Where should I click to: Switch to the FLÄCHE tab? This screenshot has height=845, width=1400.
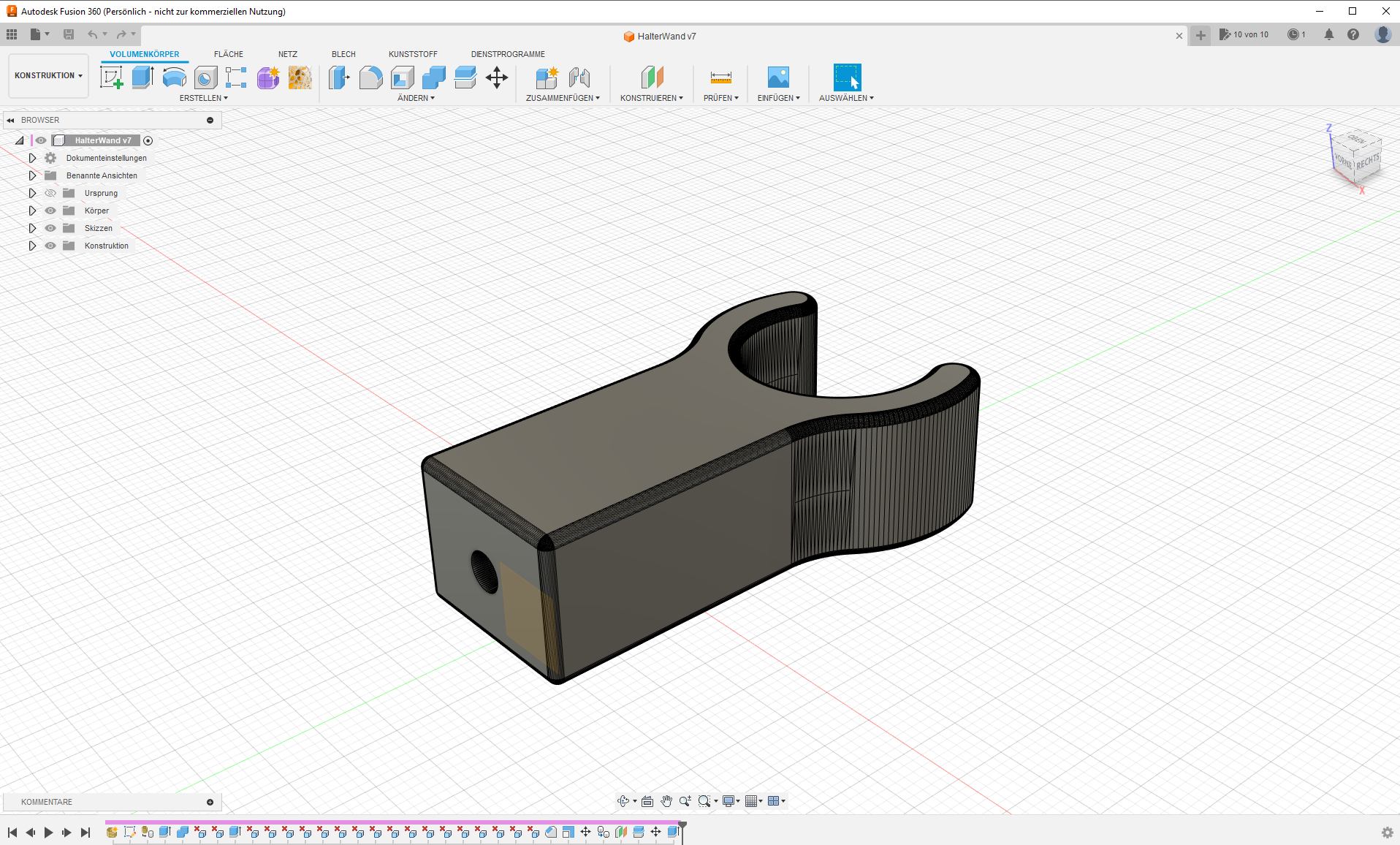[x=229, y=54]
